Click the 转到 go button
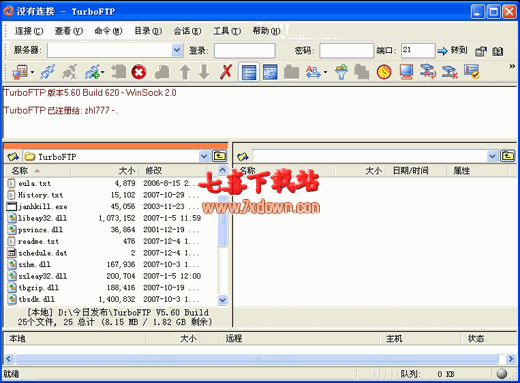 (x=452, y=51)
